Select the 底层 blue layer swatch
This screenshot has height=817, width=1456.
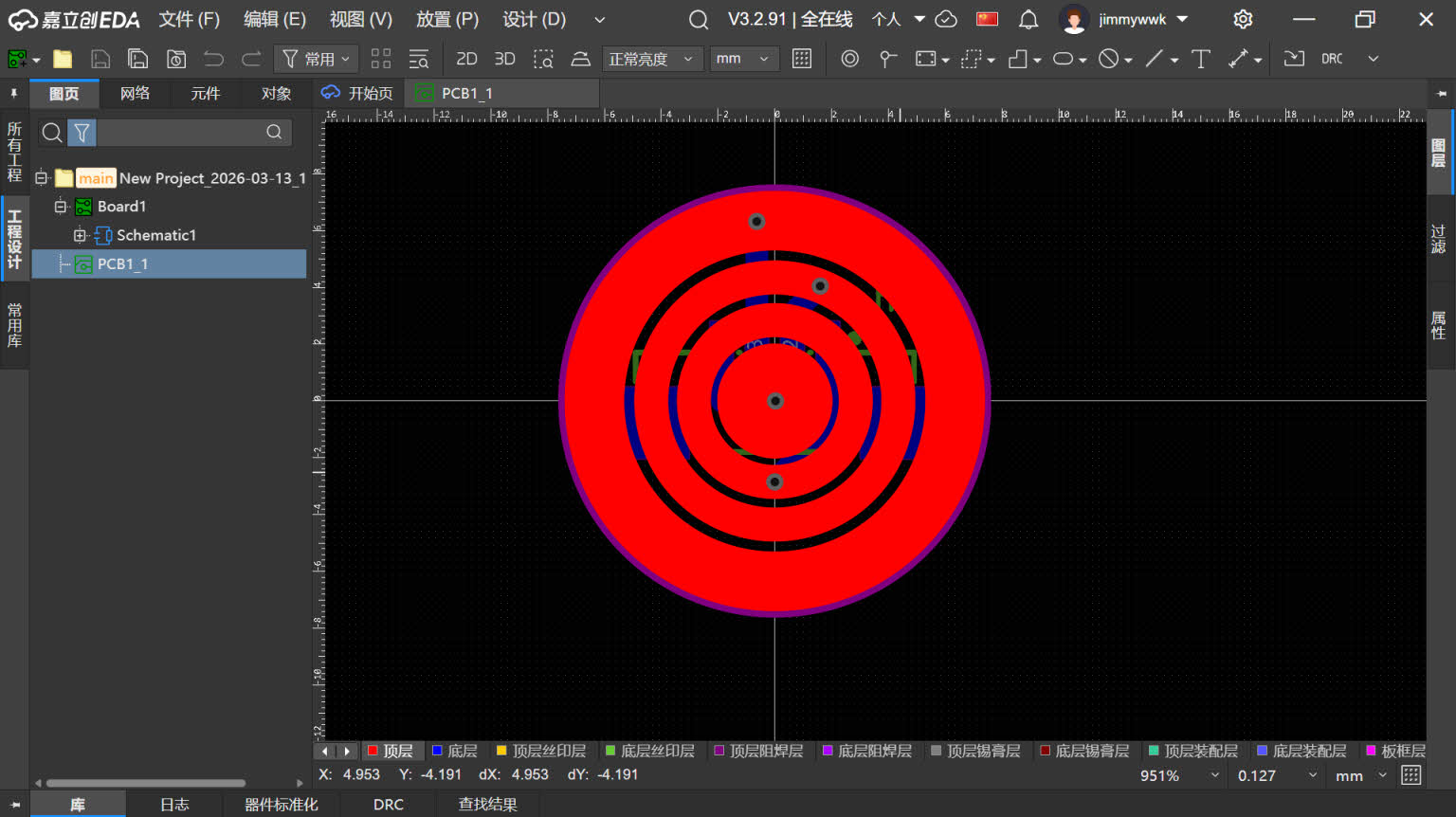[437, 751]
